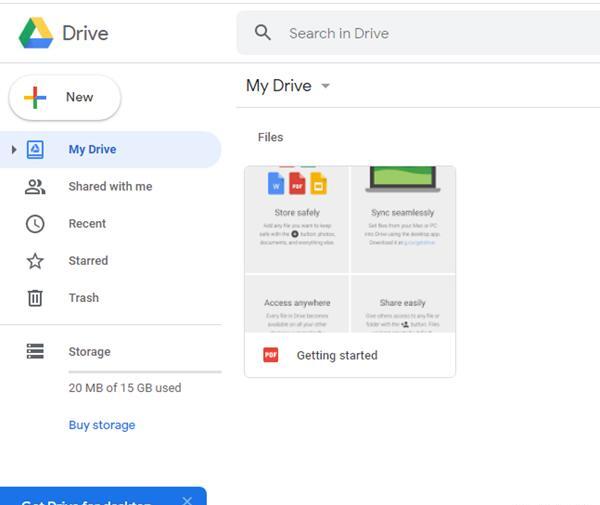The height and width of the screenshot is (505, 600).
Task: Click the Starred star icon
Action: click(x=35, y=261)
